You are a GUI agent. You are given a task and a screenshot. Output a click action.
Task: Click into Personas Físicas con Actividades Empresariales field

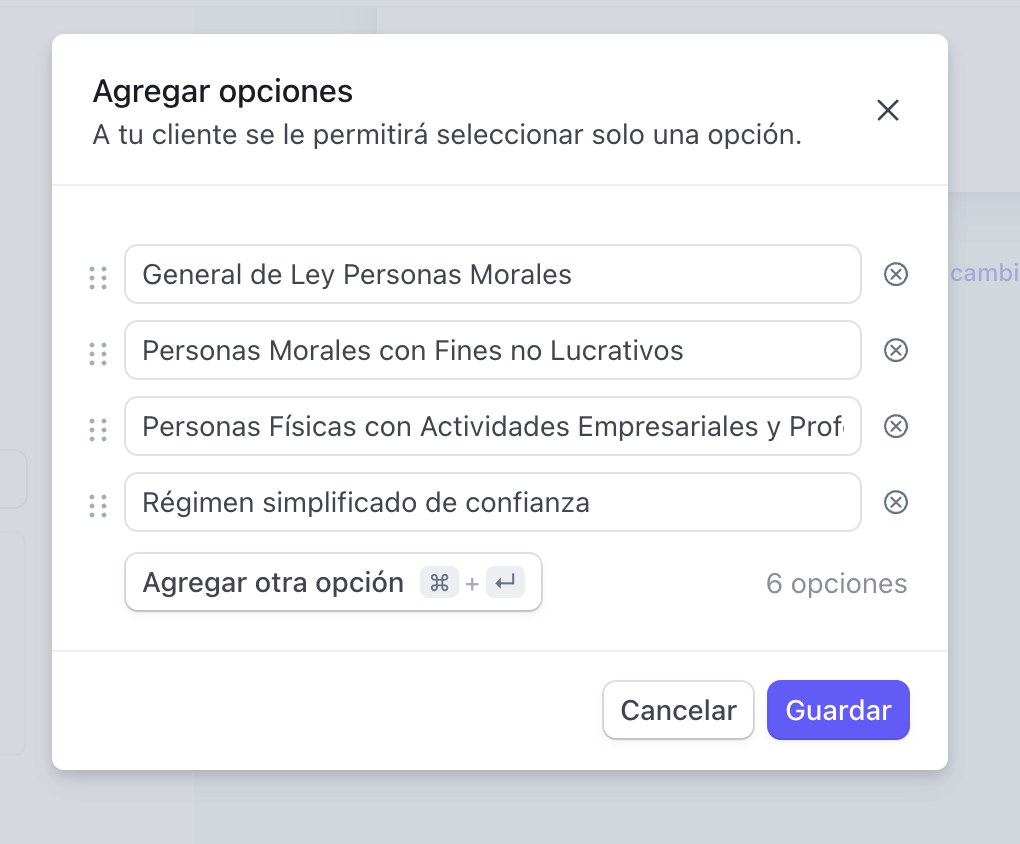[492, 426]
